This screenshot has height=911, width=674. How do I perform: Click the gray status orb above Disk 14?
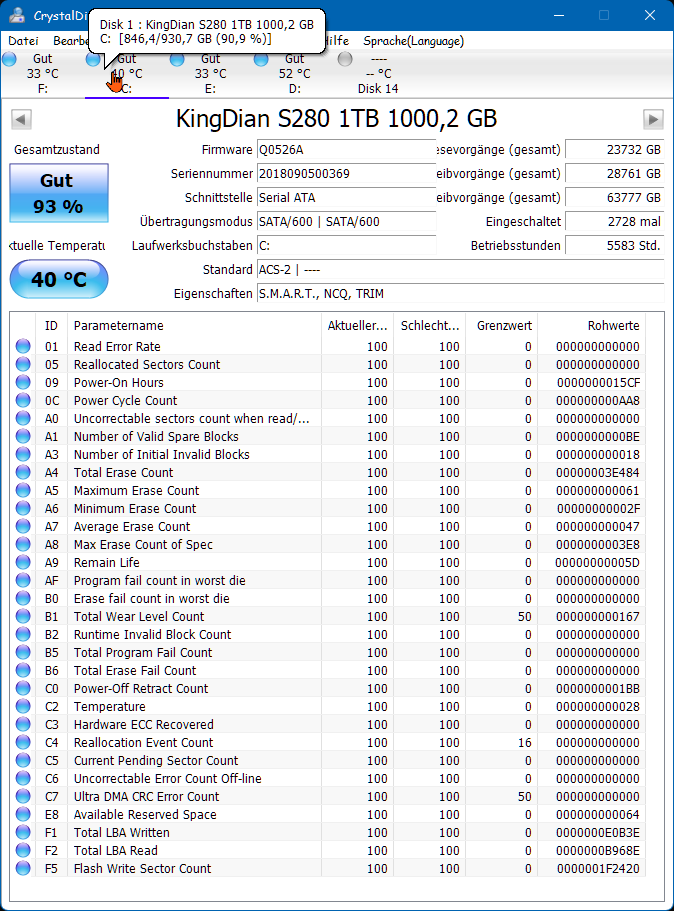[x=345, y=59]
